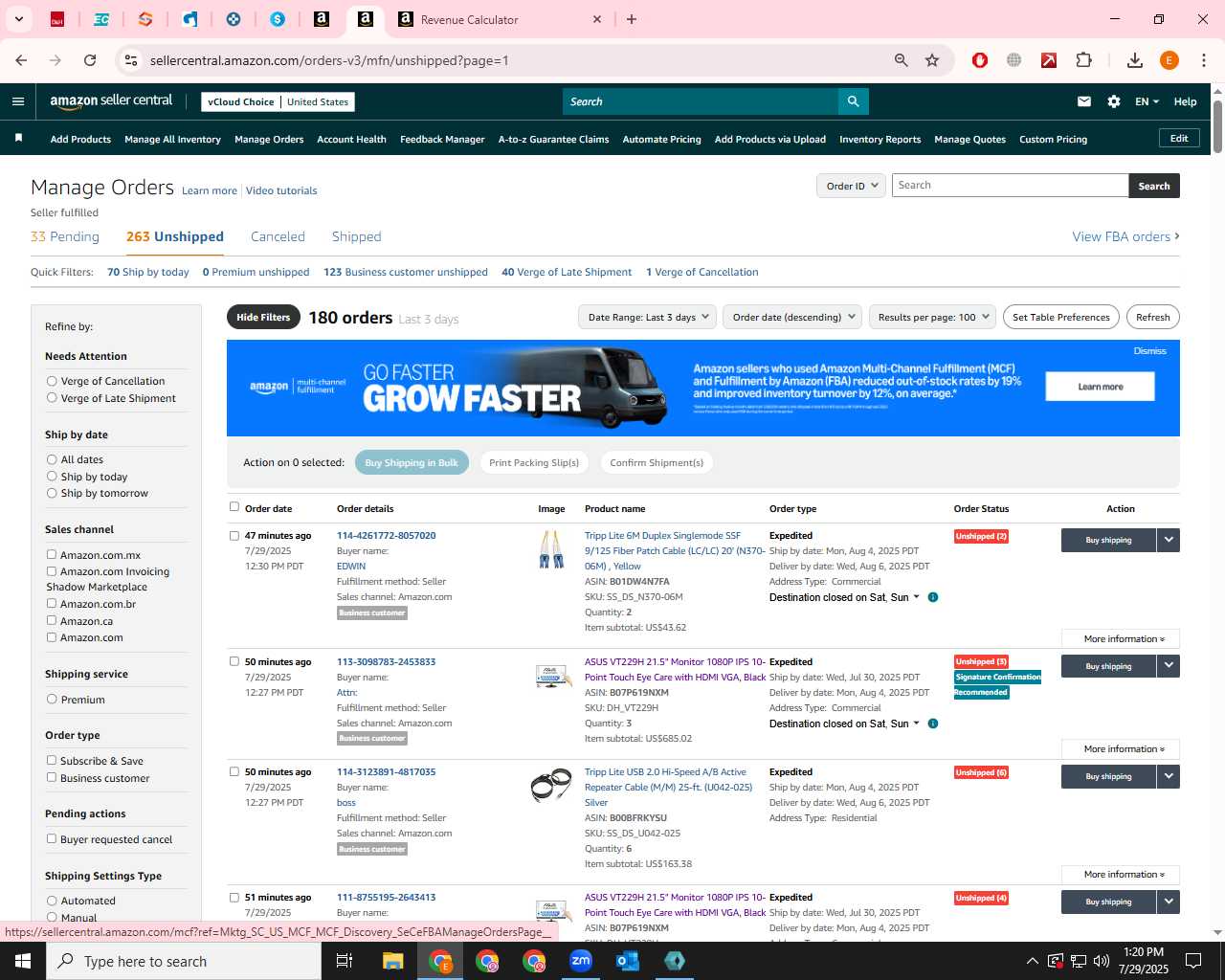1225x980 pixels.
Task: Select the Ship by today radio filter
Action: tap(52, 477)
